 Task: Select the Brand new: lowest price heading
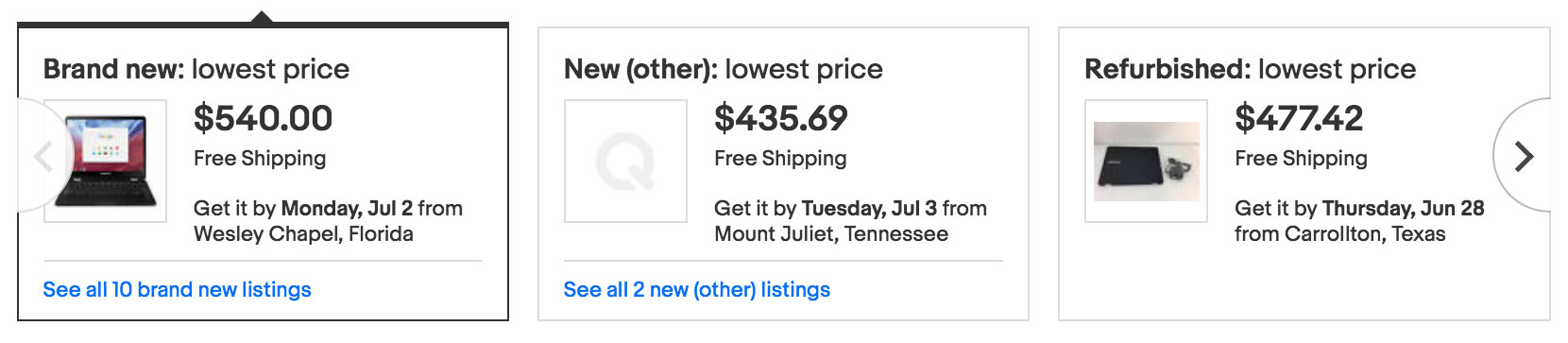[196, 69]
